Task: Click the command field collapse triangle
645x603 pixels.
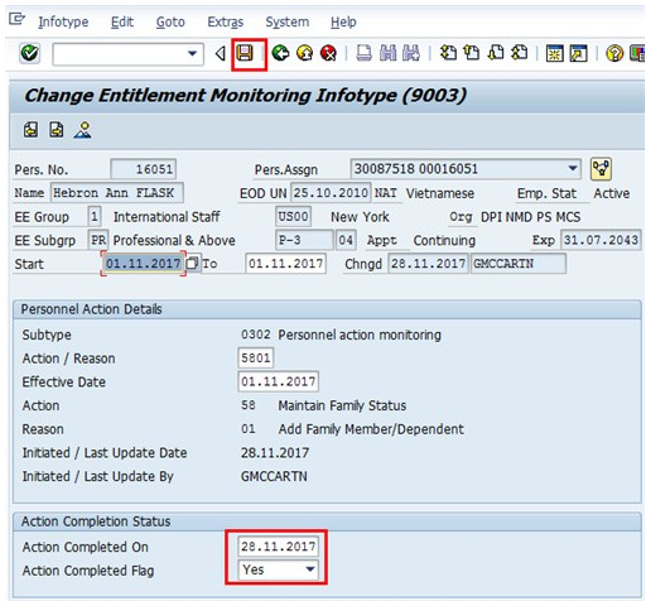Action: tap(220, 53)
